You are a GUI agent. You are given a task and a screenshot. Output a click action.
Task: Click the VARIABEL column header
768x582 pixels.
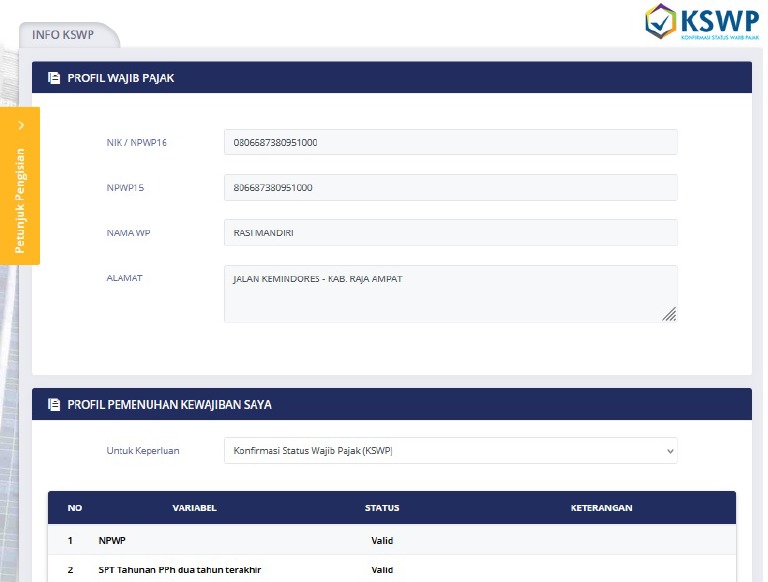coord(194,508)
